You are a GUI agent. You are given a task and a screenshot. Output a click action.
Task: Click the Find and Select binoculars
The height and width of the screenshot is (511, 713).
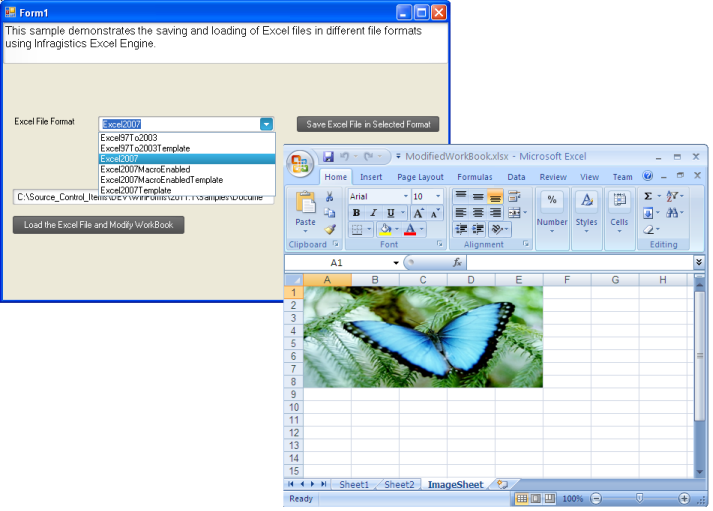click(x=673, y=213)
